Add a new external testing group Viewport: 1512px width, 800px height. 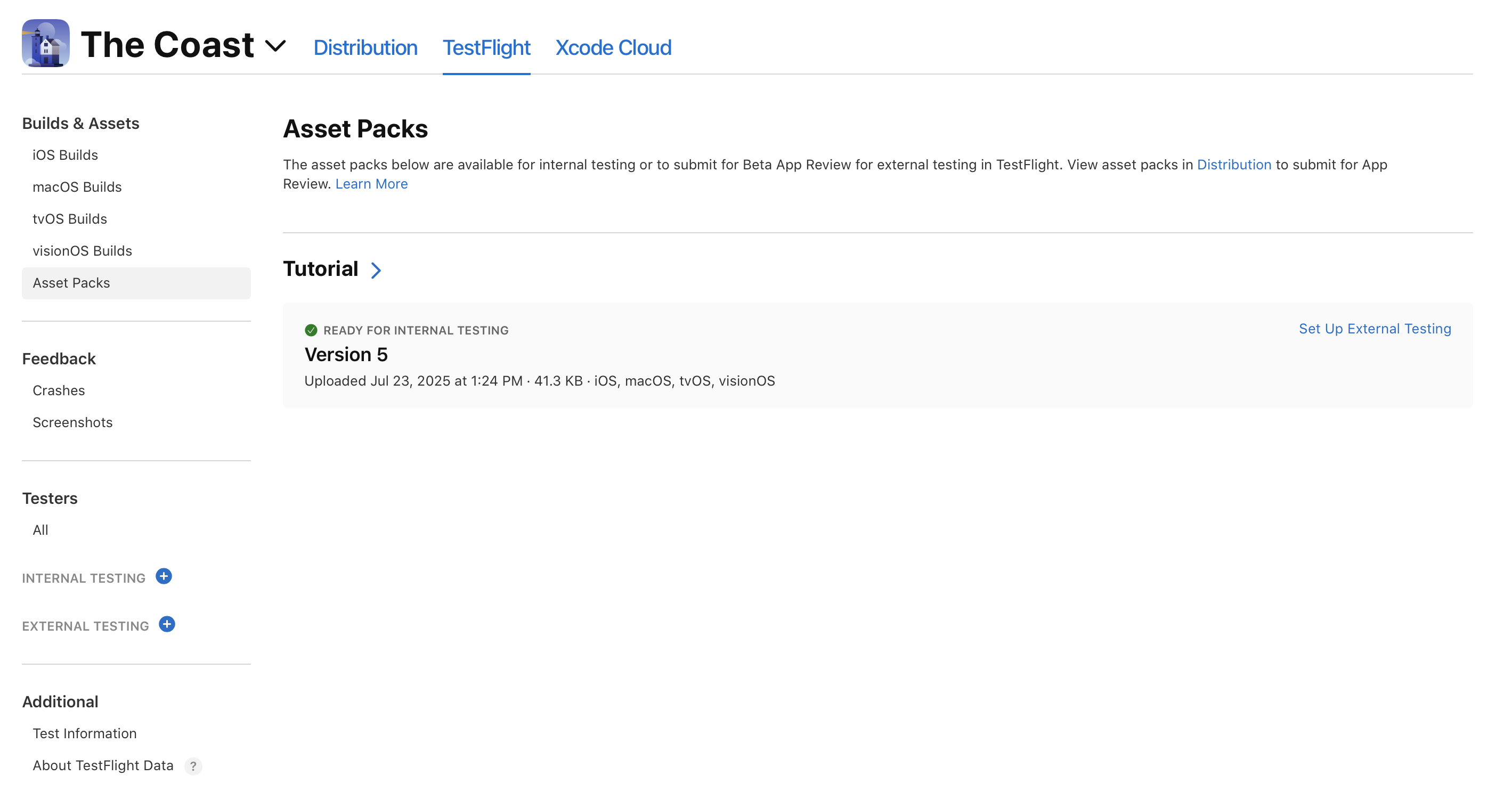pos(167,625)
